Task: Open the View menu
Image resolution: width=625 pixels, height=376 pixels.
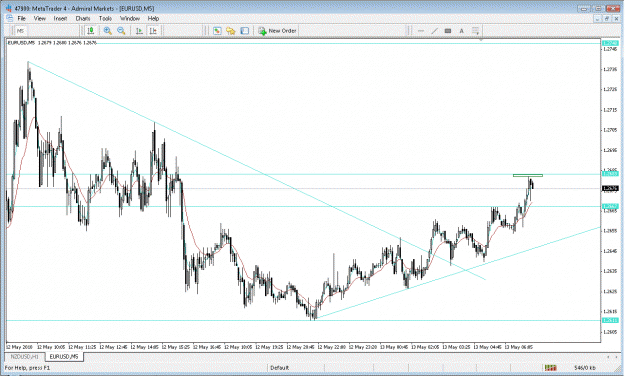Action: click(39, 18)
